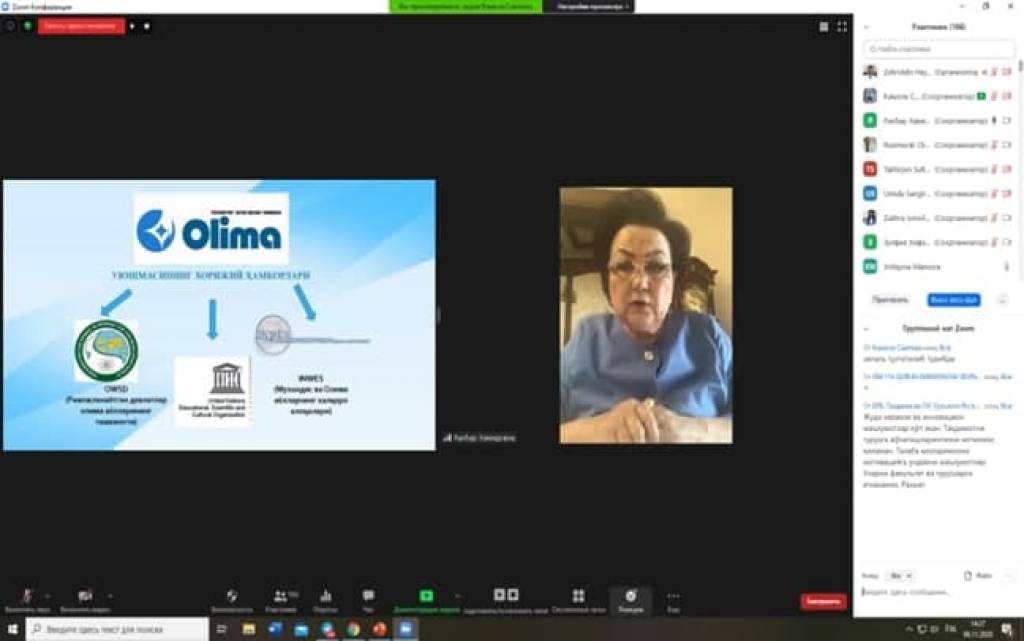Click the blue Mute All button
Viewport: 1024px width, 641px height.
point(953,300)
